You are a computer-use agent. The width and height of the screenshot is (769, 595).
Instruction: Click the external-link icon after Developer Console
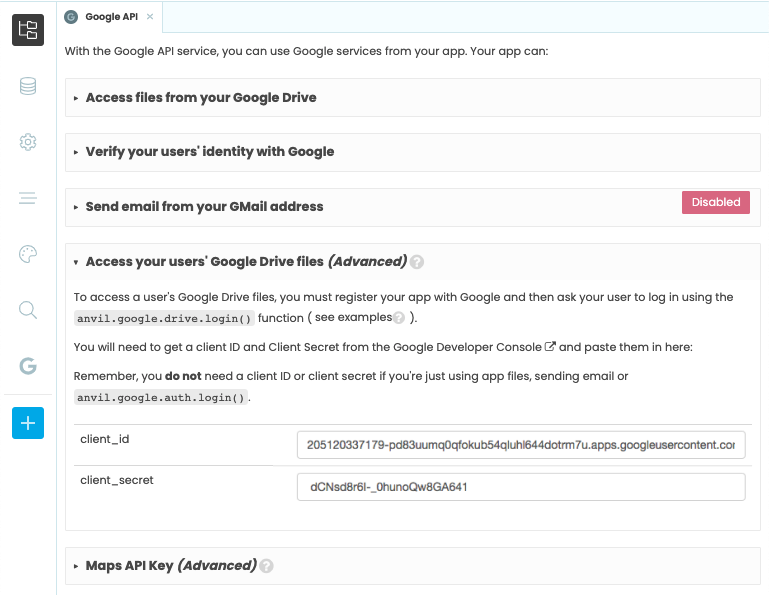pos(550,346)
